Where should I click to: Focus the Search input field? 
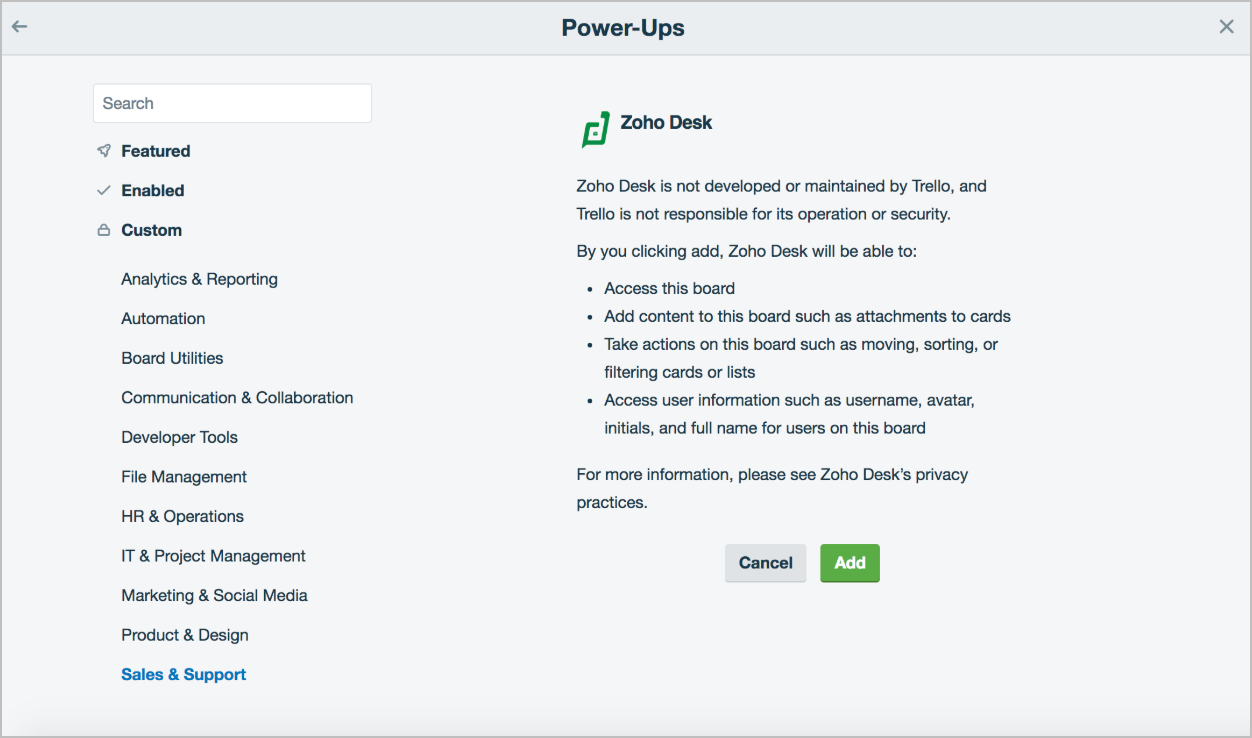[232, 103]
